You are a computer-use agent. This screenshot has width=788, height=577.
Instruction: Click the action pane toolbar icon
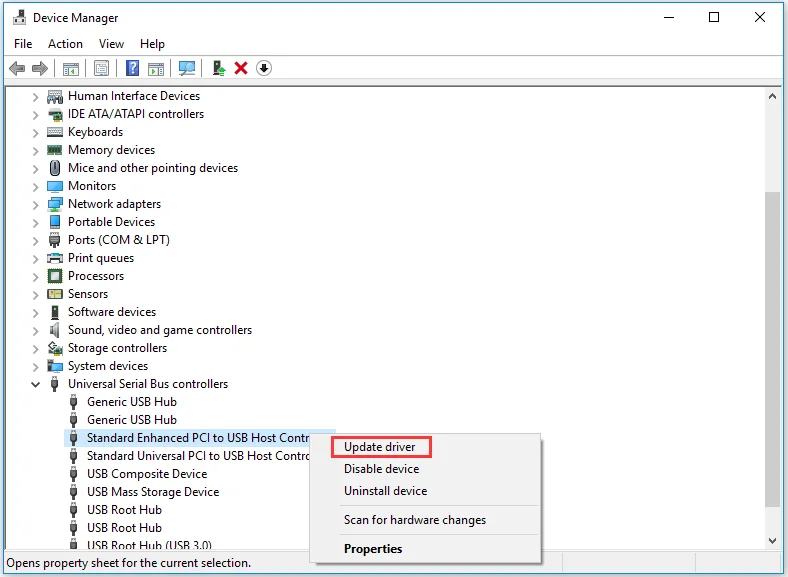coord(156,68)
